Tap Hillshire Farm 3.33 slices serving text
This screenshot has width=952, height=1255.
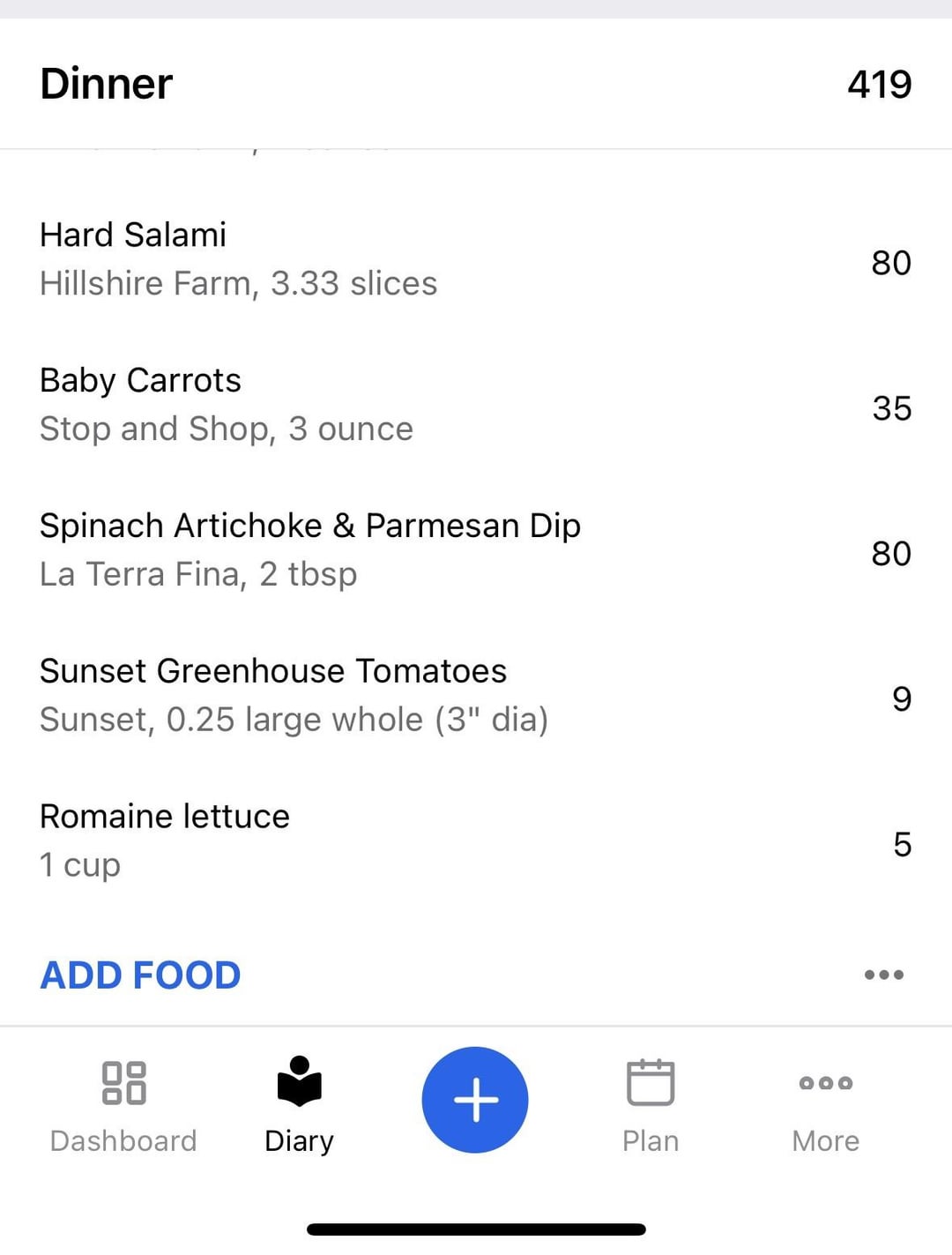pos(238,283)
